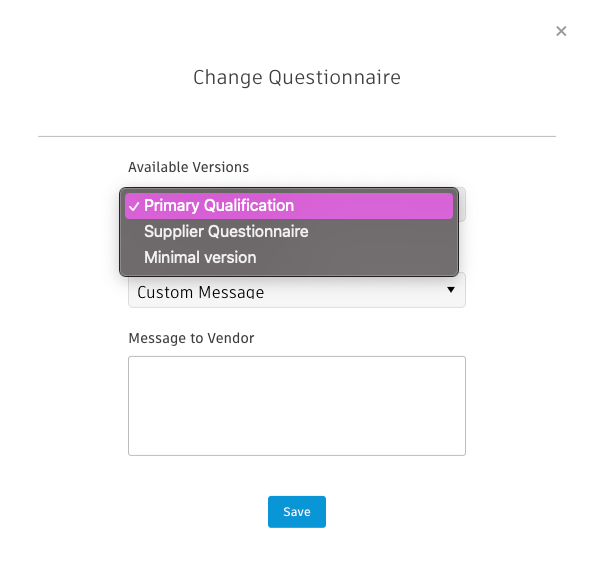Choose Supplier Questionnaire from the list
The height and width of the screenshot is (586, 594).
[289, 231]
